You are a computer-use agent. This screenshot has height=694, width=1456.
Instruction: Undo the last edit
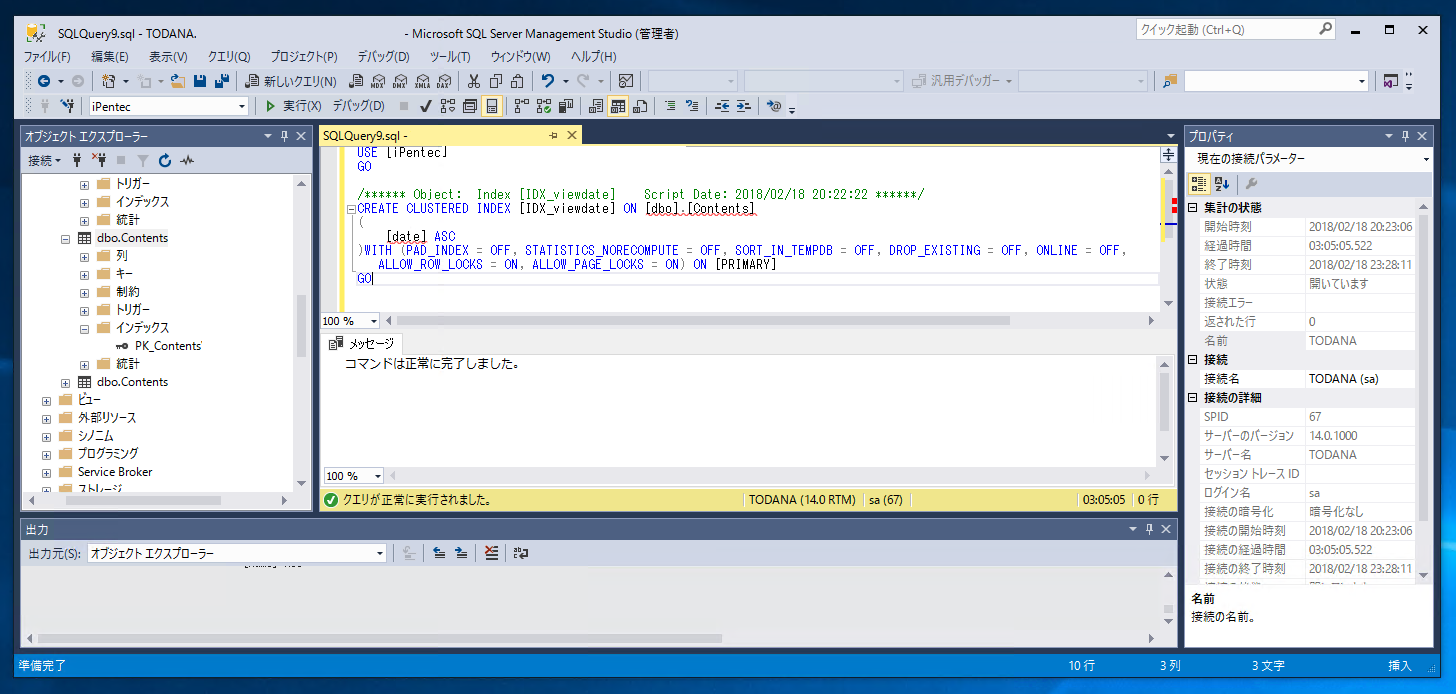548,80
